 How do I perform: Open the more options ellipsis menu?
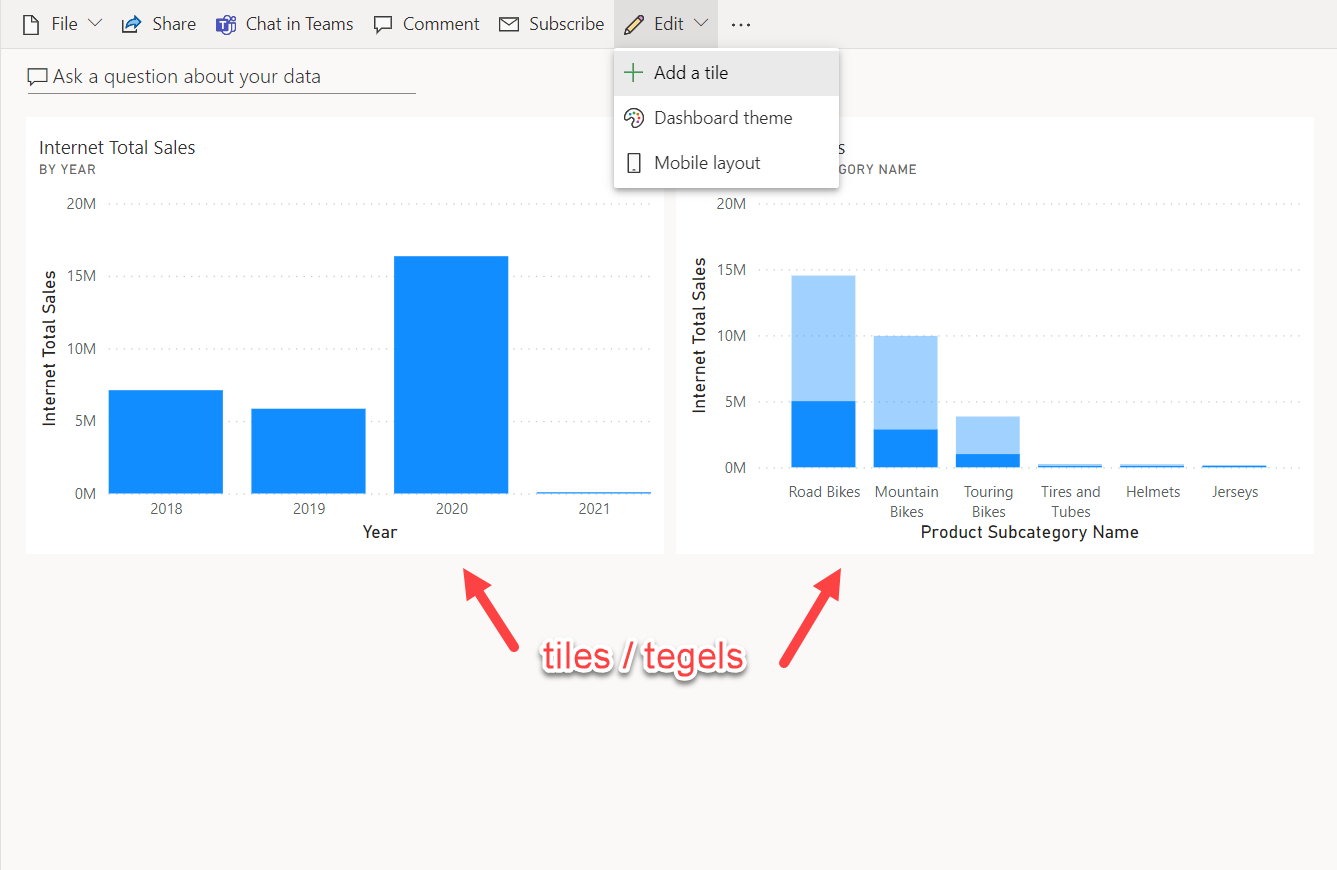tap(740, 25)
